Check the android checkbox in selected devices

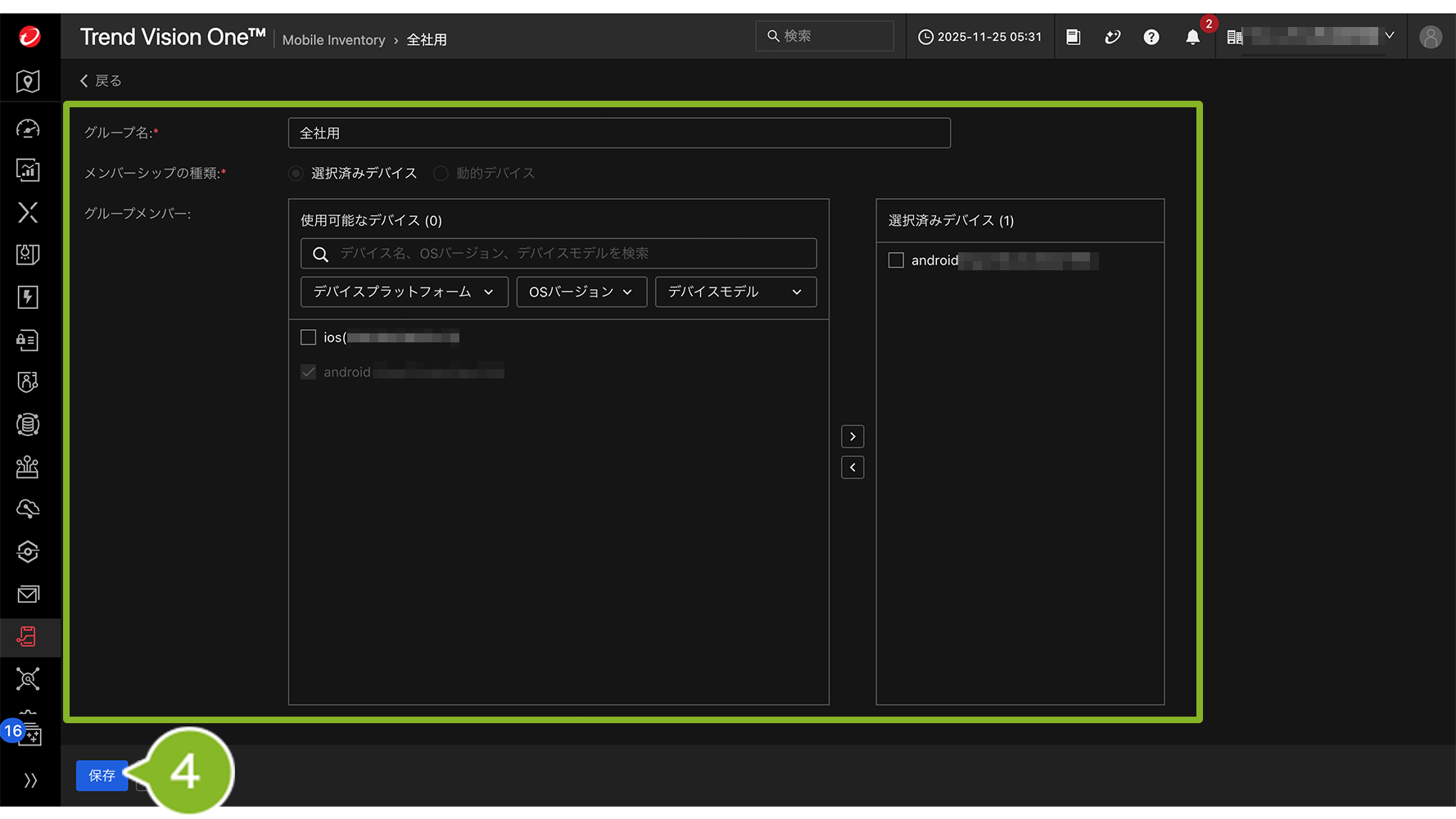[x=896, y=260]
